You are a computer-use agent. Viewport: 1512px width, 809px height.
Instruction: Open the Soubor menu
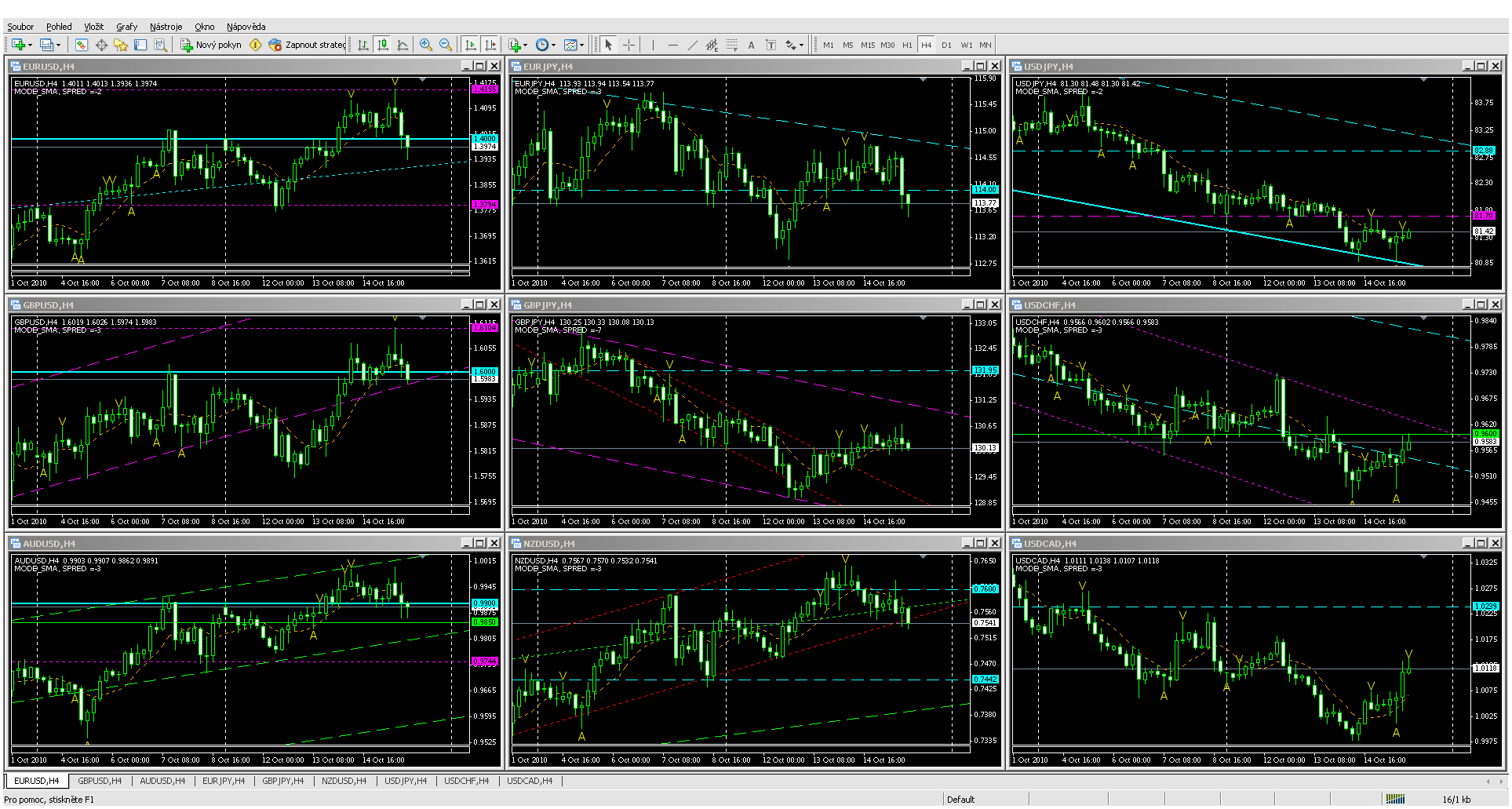(20, 27)
